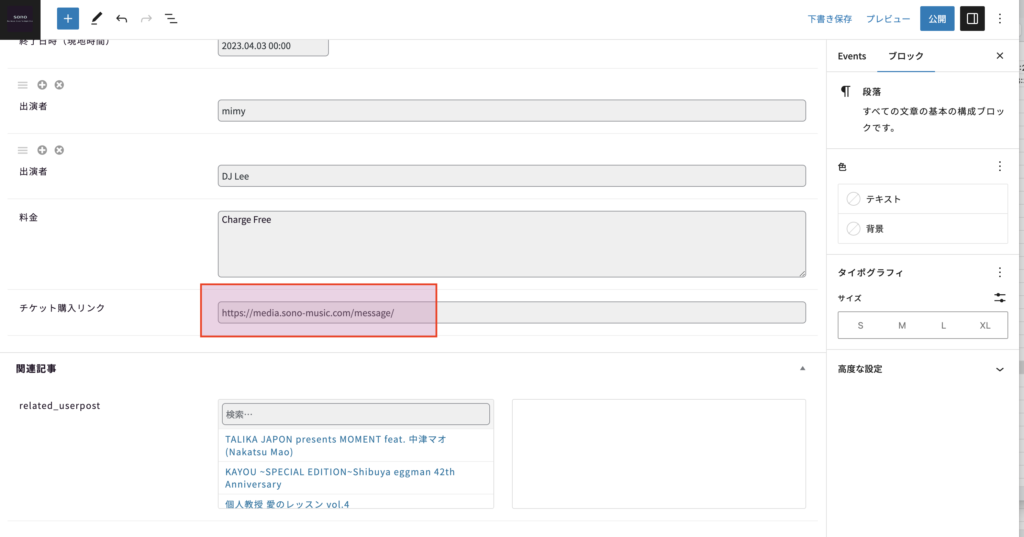Viewport: 1024px width, 537px height.
Task: Click the 公開 publish button
Action: click(x=937, y=18)
